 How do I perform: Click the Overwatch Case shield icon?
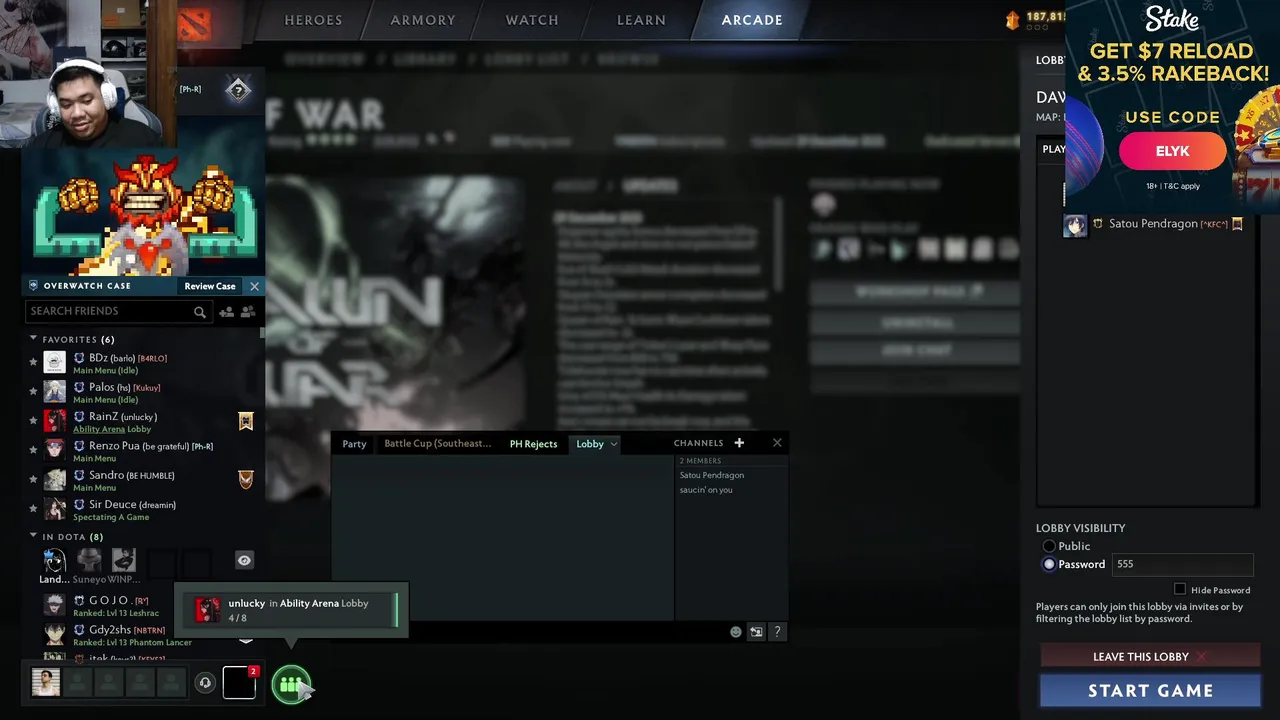(33, 286)
